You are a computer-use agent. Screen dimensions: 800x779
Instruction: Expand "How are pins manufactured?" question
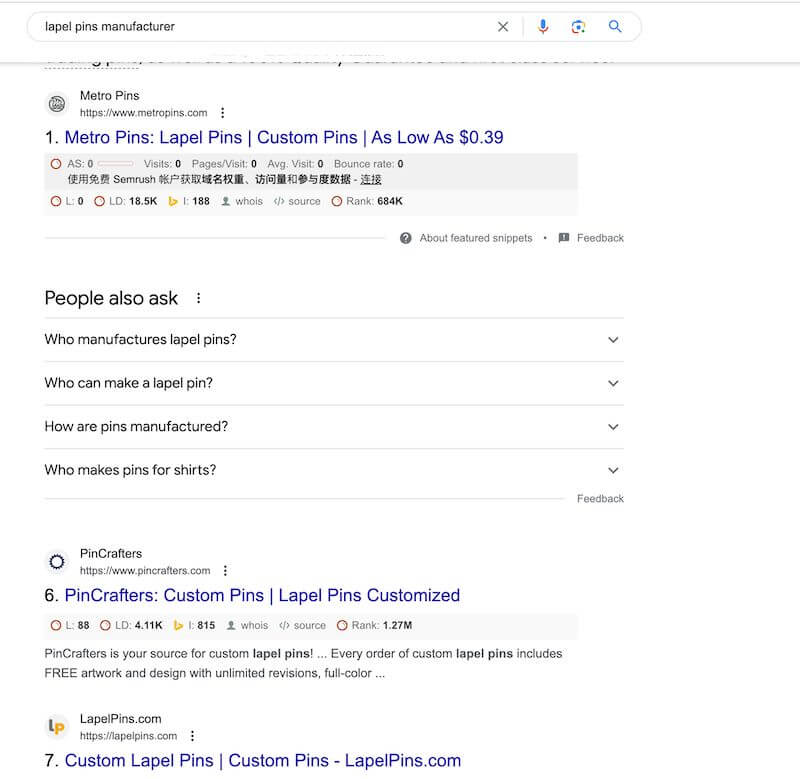tap(613, 427)
